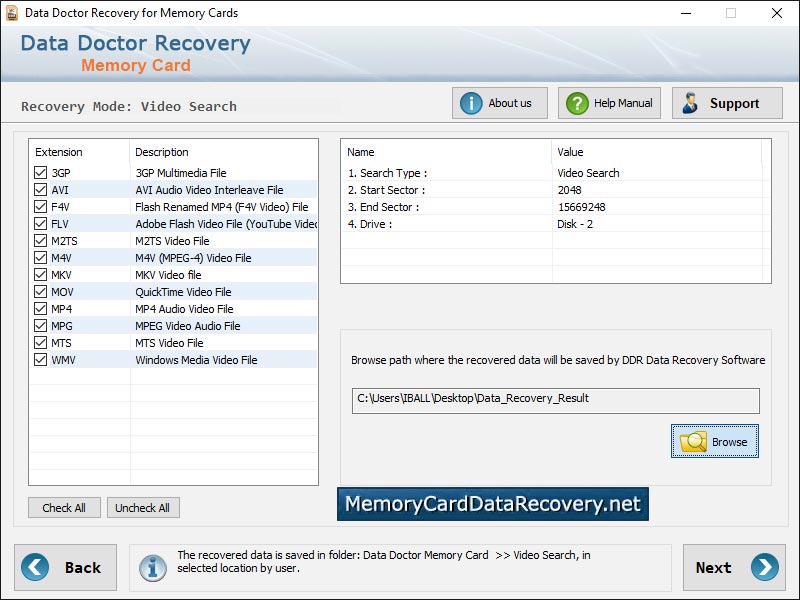Toggle the FLV extension checkbox
Viewport: 800px width, 600px height.
(x=40, y=223)
